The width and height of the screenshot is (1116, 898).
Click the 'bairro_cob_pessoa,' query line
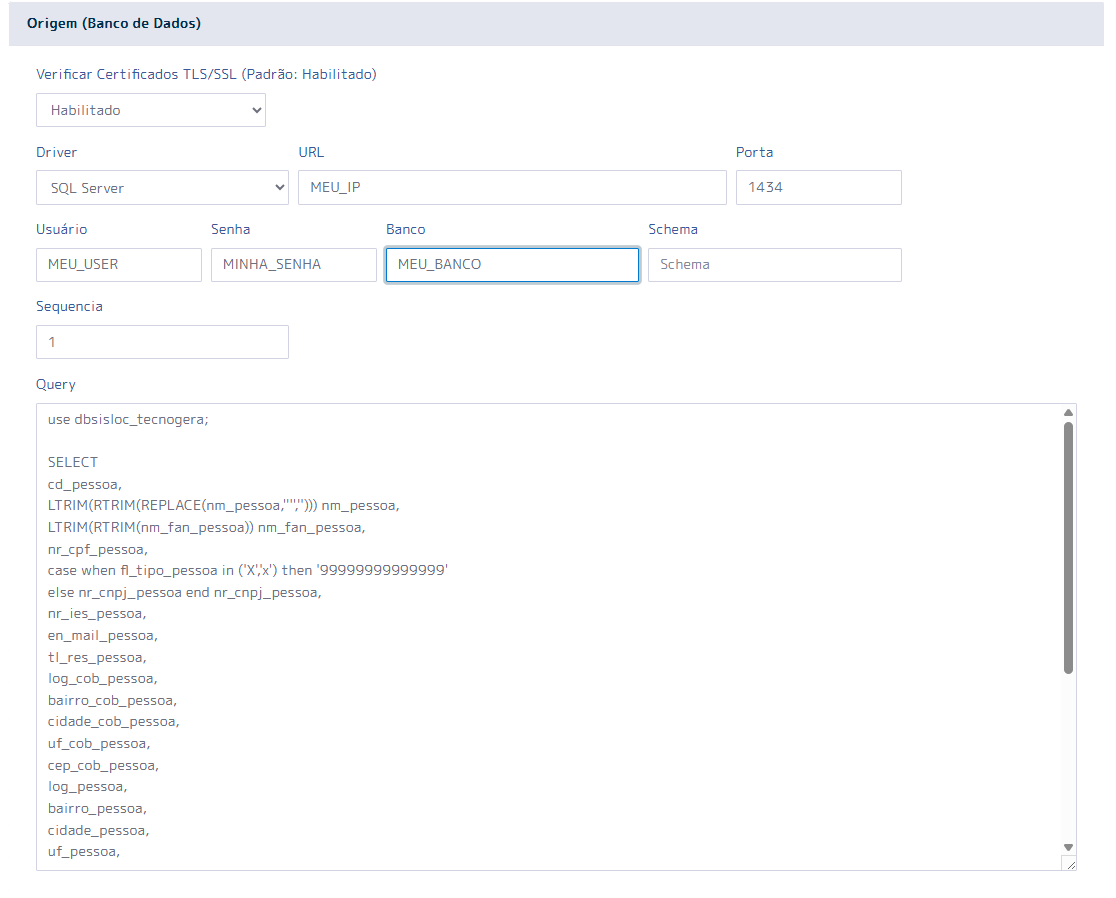pyautogui.click(x=112, y=701)
